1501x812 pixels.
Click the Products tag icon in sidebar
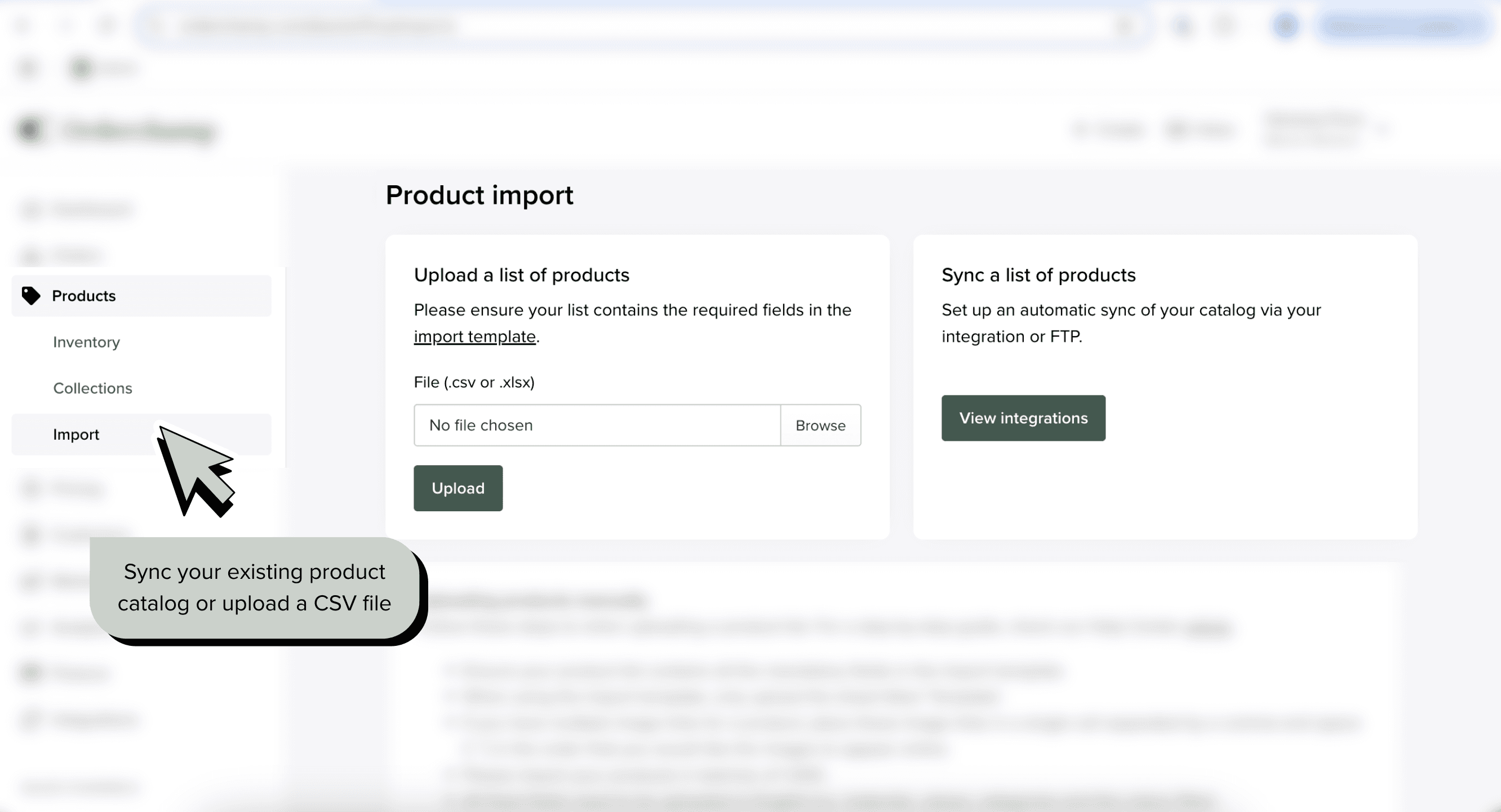(x=30, y=295)
